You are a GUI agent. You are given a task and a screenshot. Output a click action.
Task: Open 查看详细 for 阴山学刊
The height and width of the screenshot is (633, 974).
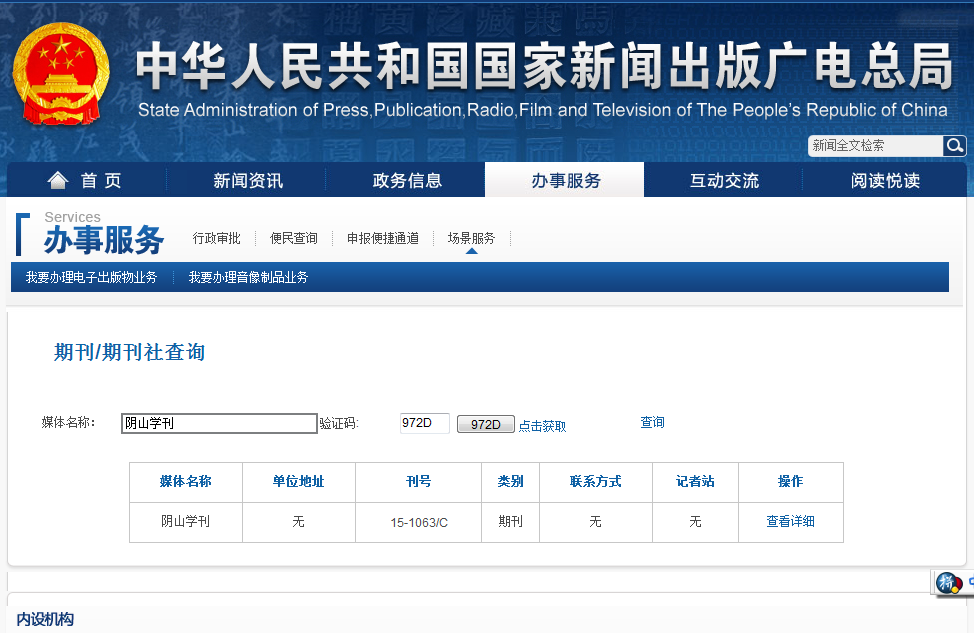(790, 521)
